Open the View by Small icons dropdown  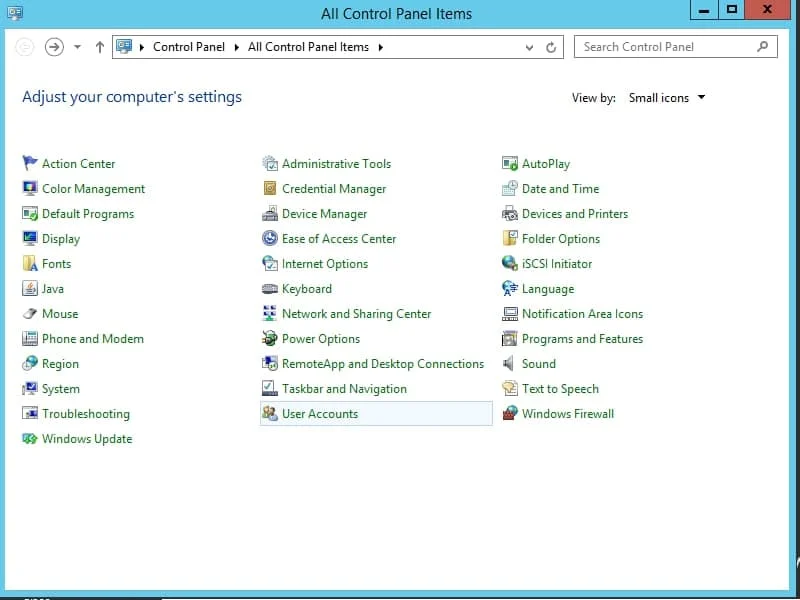(667, 97)
